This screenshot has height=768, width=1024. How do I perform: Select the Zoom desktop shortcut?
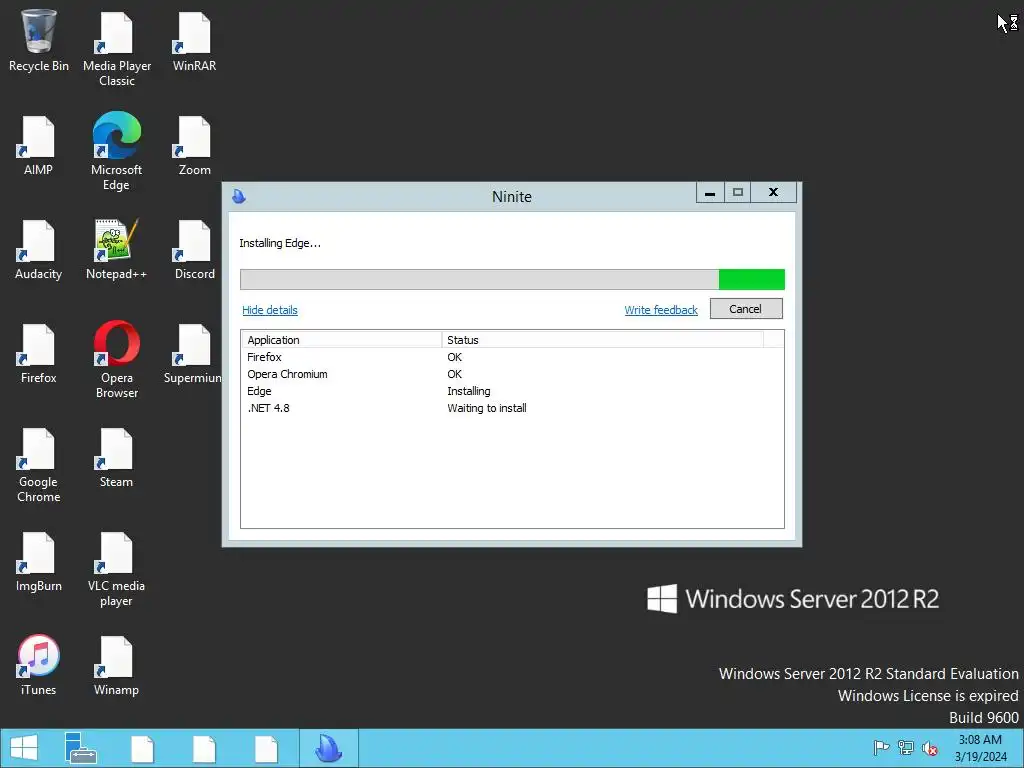194,145
